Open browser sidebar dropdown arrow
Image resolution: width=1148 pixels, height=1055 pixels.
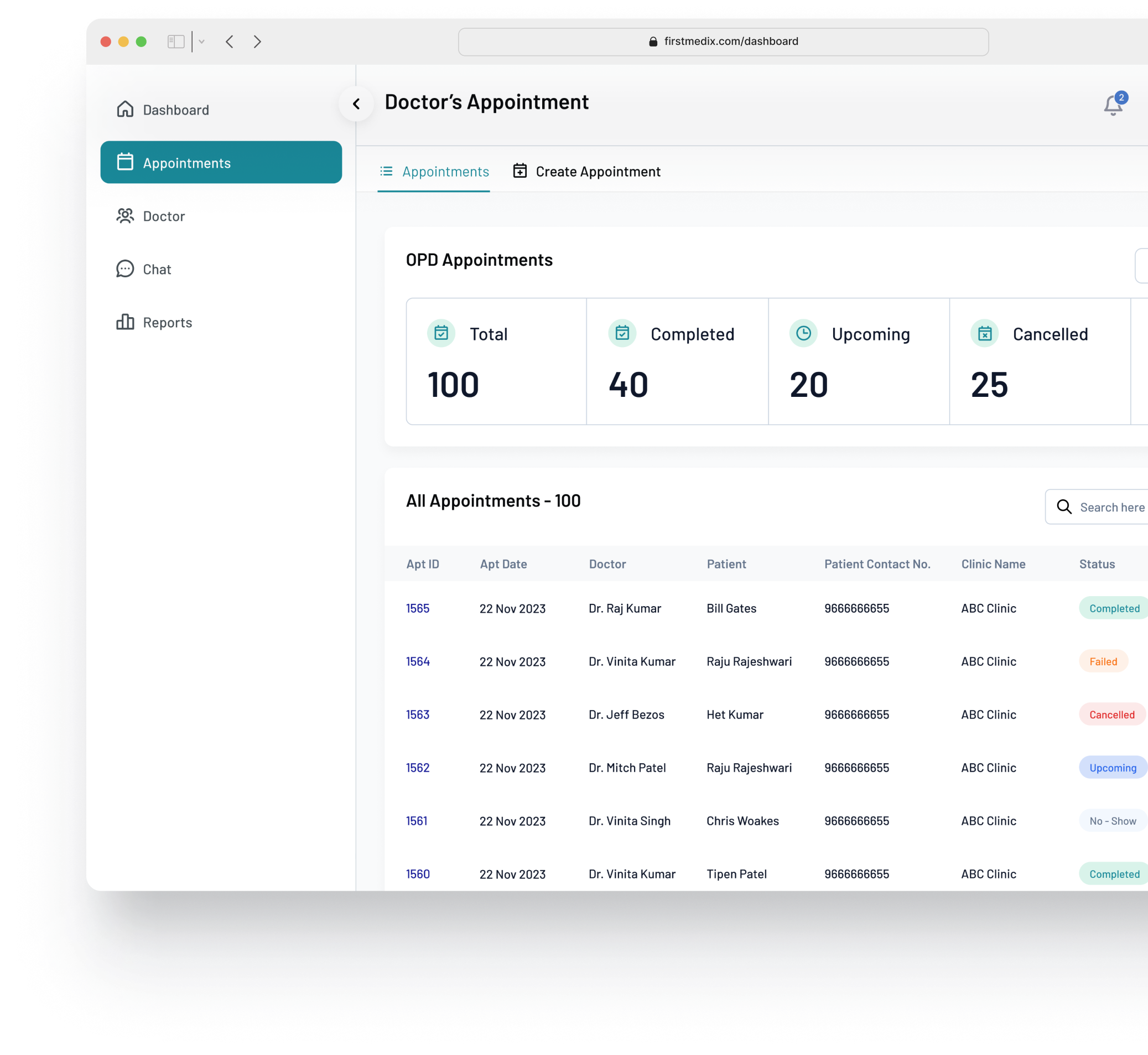pyautogui.click(x=201, y=42)
